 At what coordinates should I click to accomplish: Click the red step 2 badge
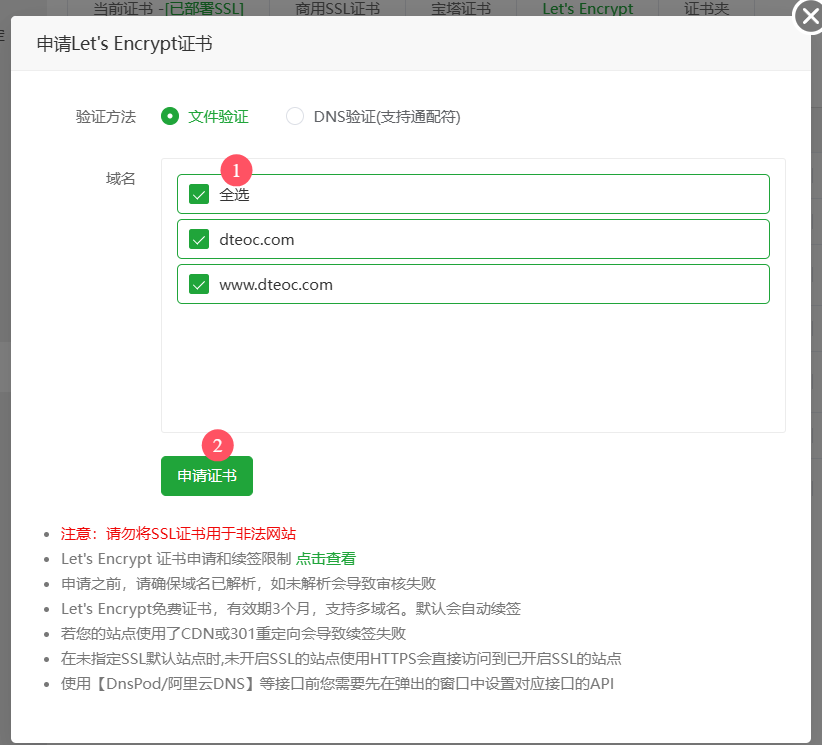point(218,444)
